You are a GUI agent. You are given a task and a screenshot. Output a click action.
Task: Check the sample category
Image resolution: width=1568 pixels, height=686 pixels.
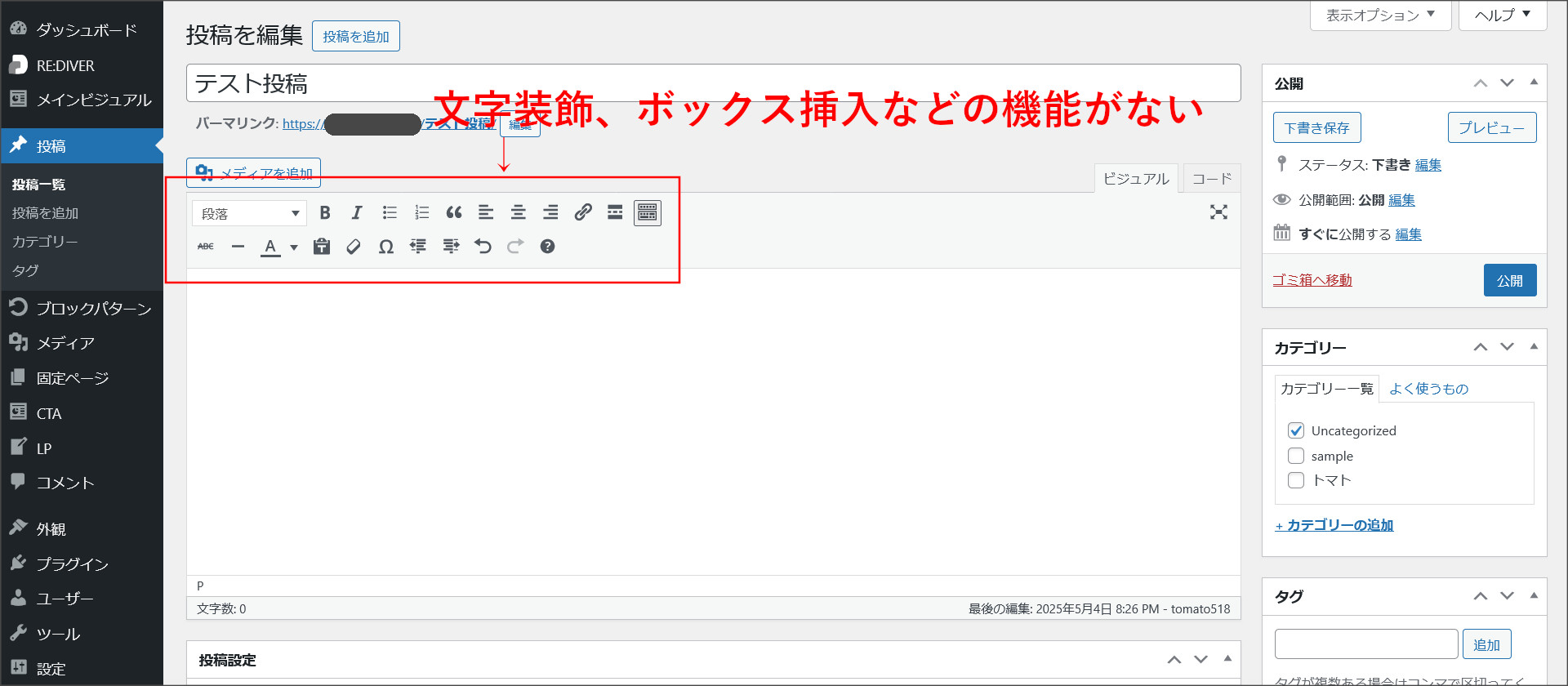(x=1296, y=456)
